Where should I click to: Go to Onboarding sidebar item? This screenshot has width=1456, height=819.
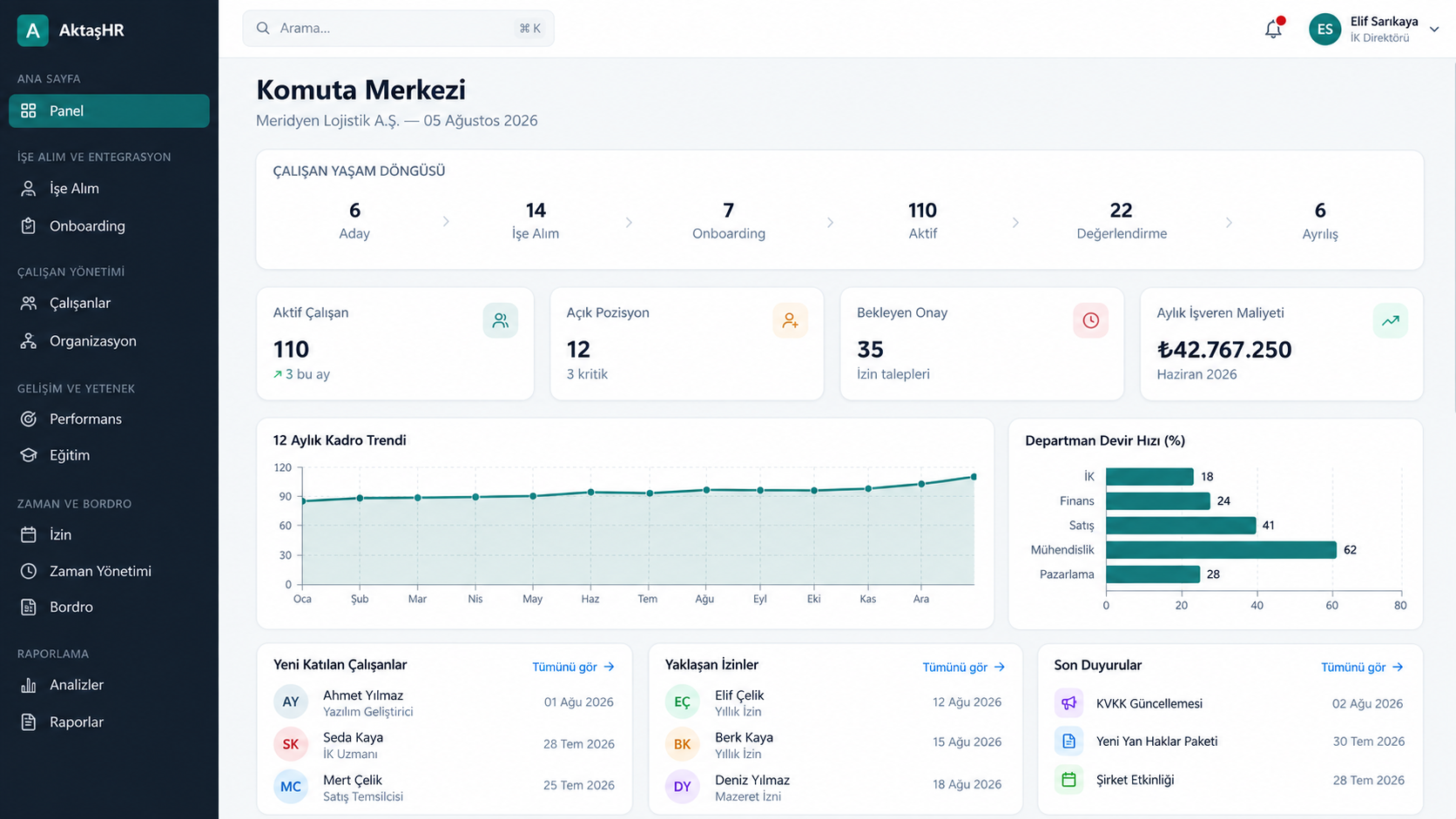[109, 225]
